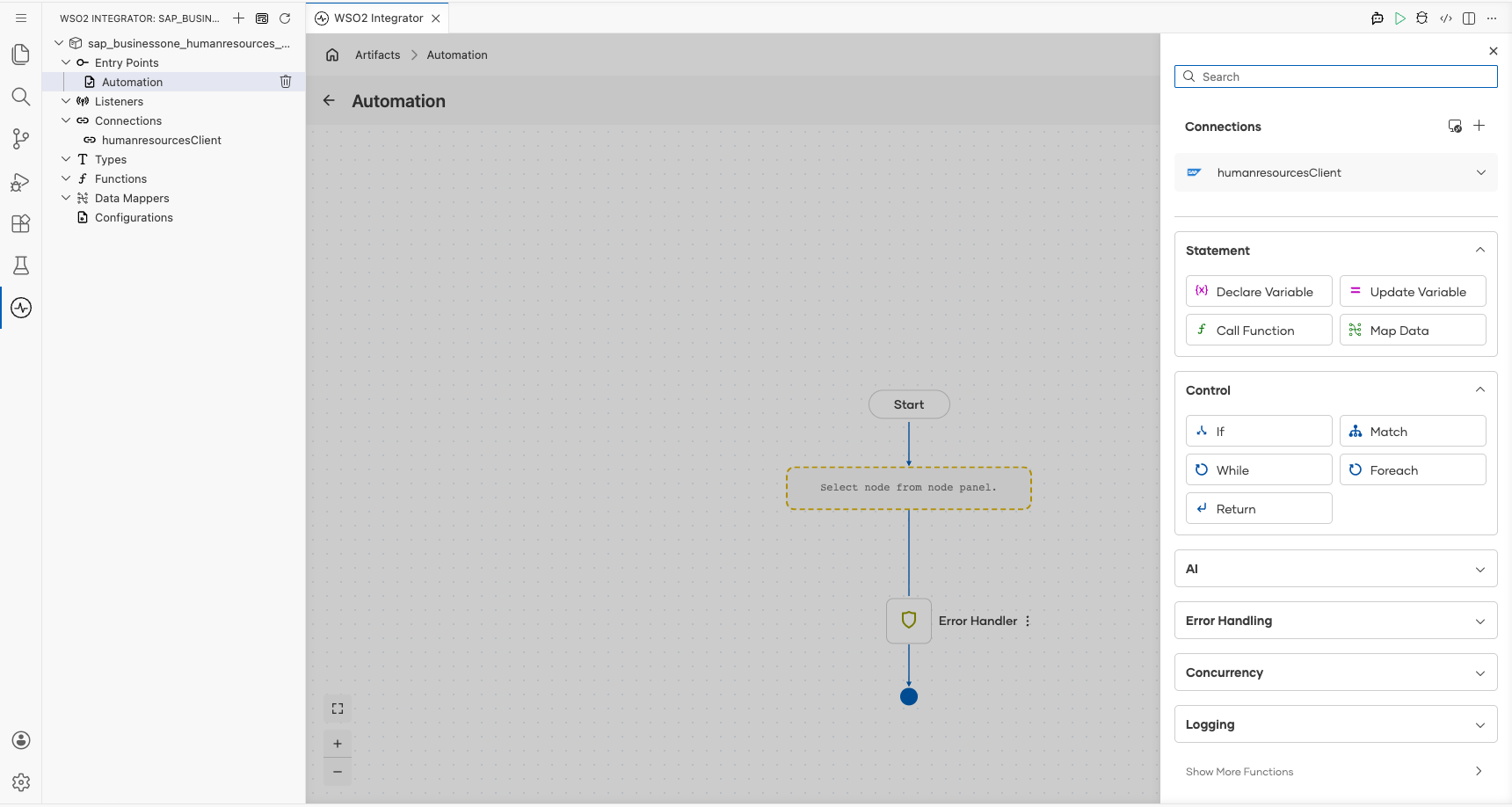Add a Call Function node
Screen dimensions: 1512x807
(1259, 330)
